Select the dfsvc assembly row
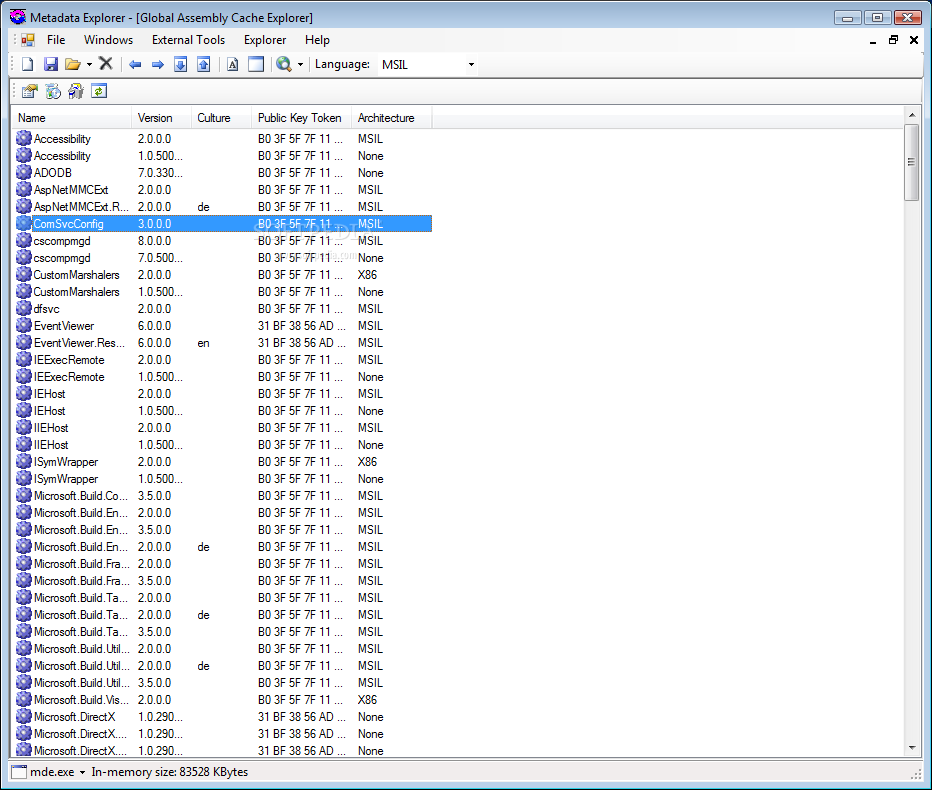 tap(222, 309)
